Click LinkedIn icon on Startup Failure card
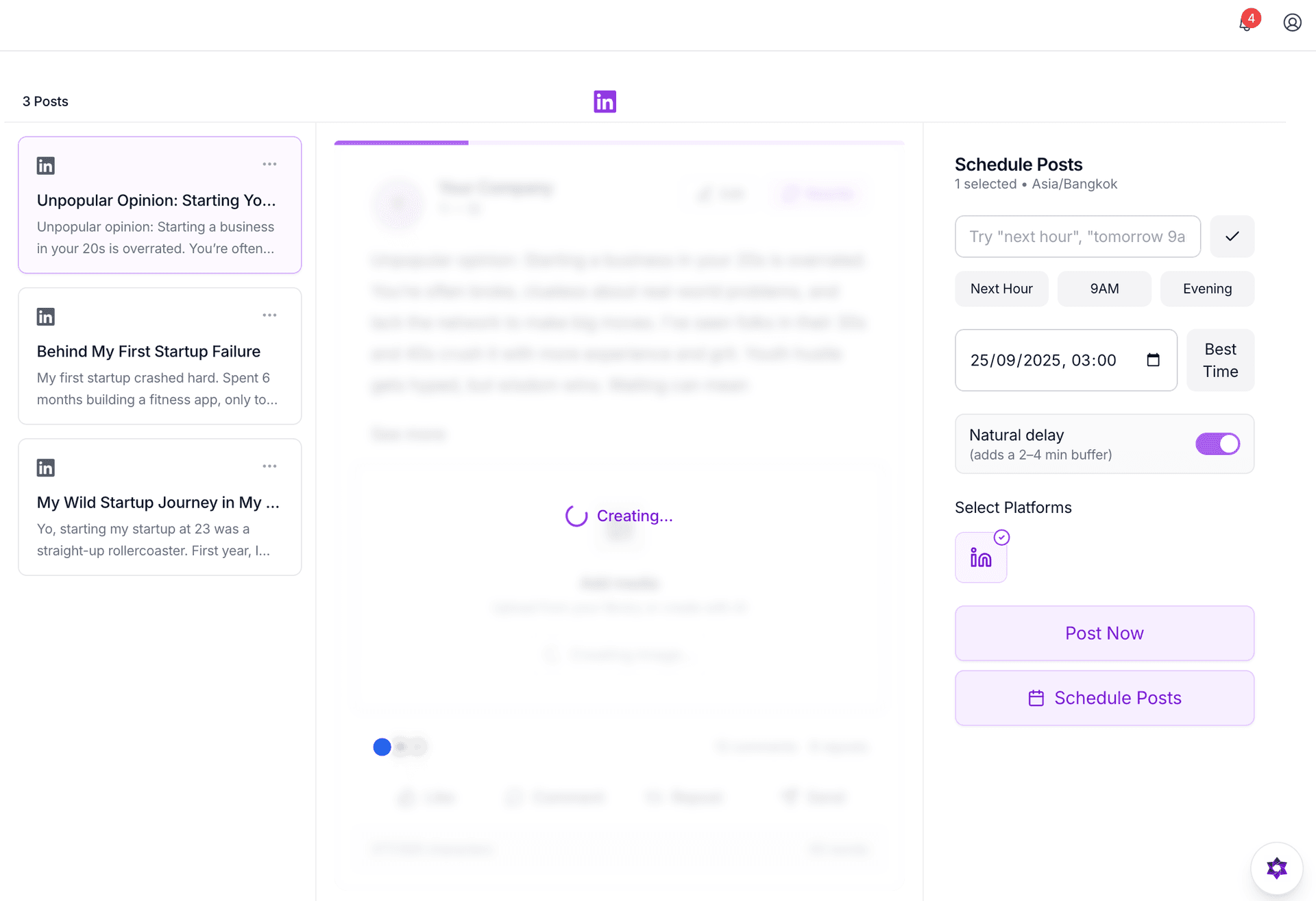 (x=46, y=317)
